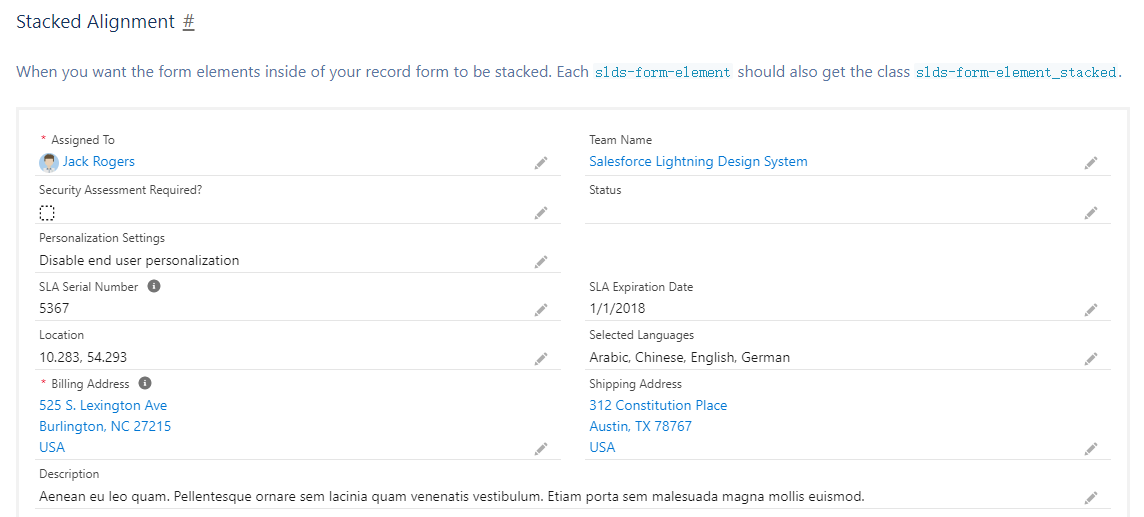Viewport: 1144px width, 517px height.
Task: Open the Jack Rogers user link
Action: coord(99,161)
